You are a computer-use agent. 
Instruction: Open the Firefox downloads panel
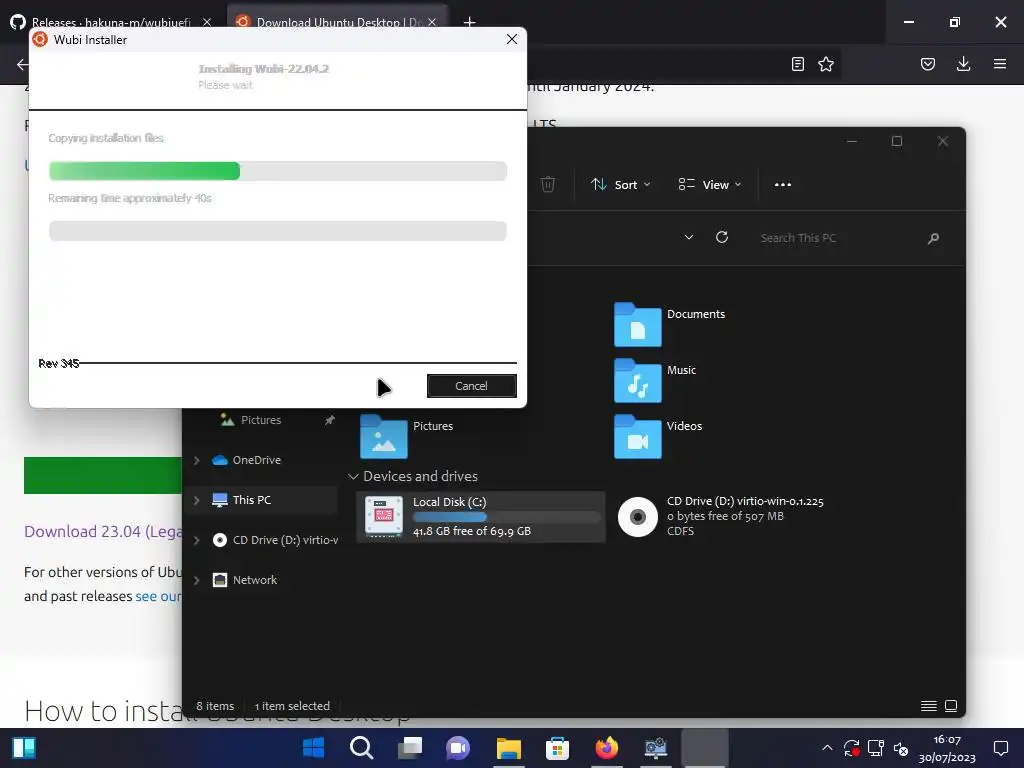coord(963,64)
